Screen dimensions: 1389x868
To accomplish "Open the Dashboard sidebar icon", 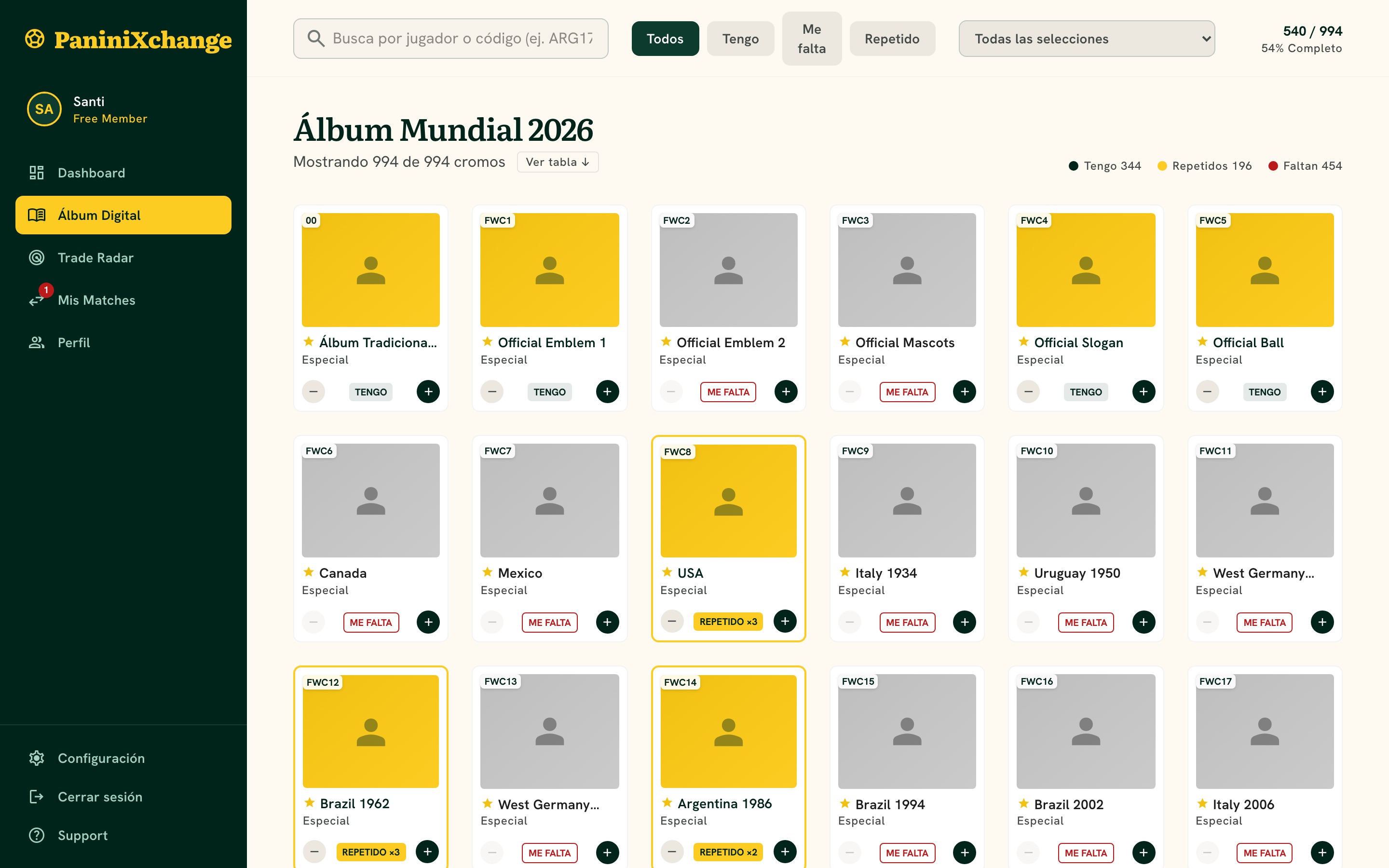I will 37,173.
